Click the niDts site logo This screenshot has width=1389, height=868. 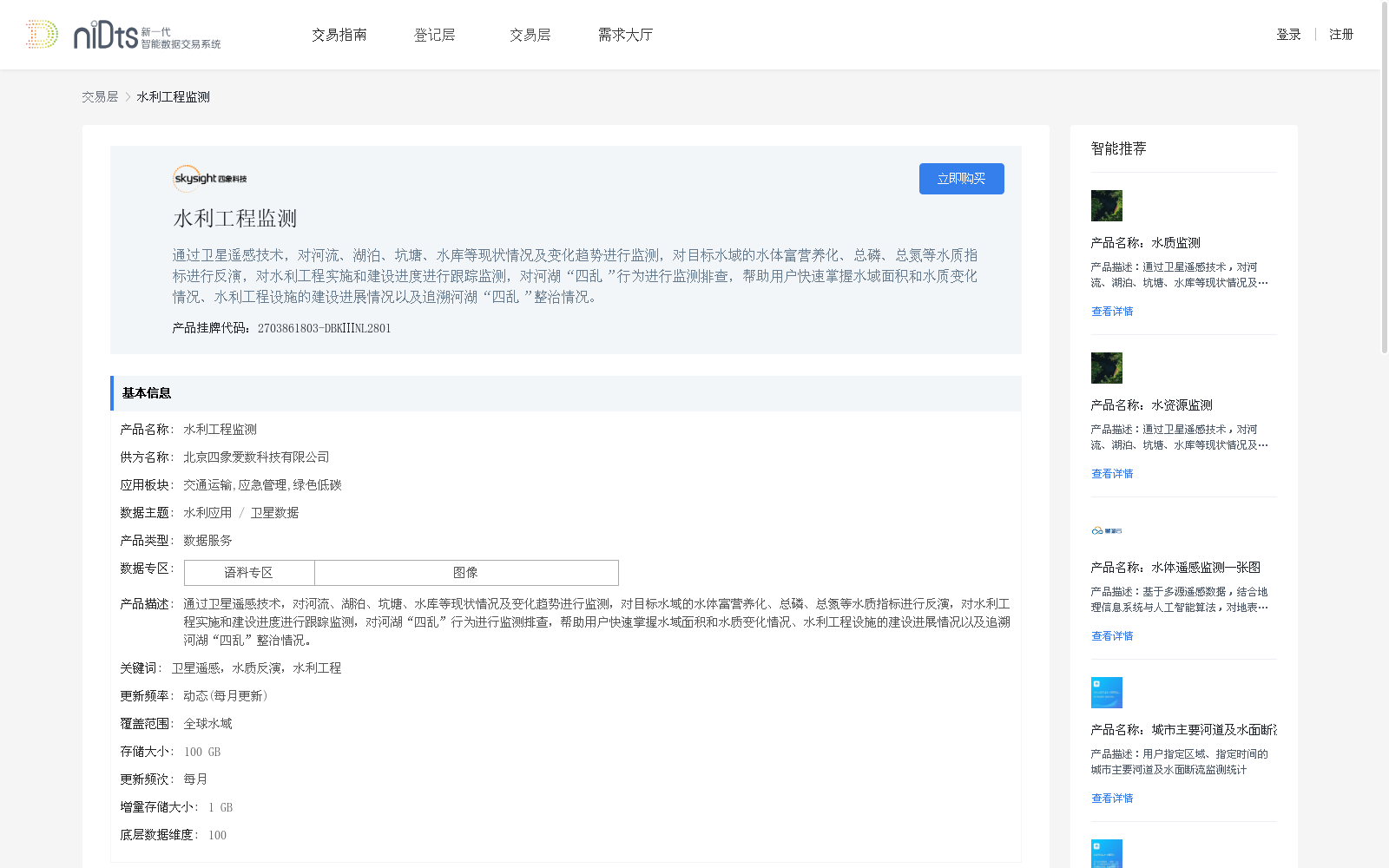(123, 35)
